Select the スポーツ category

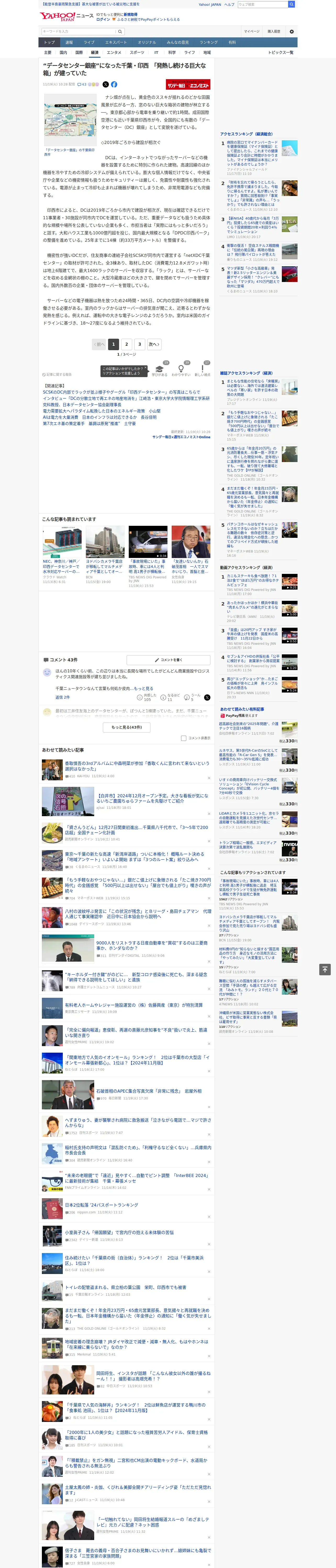click(x=137, y=52)
